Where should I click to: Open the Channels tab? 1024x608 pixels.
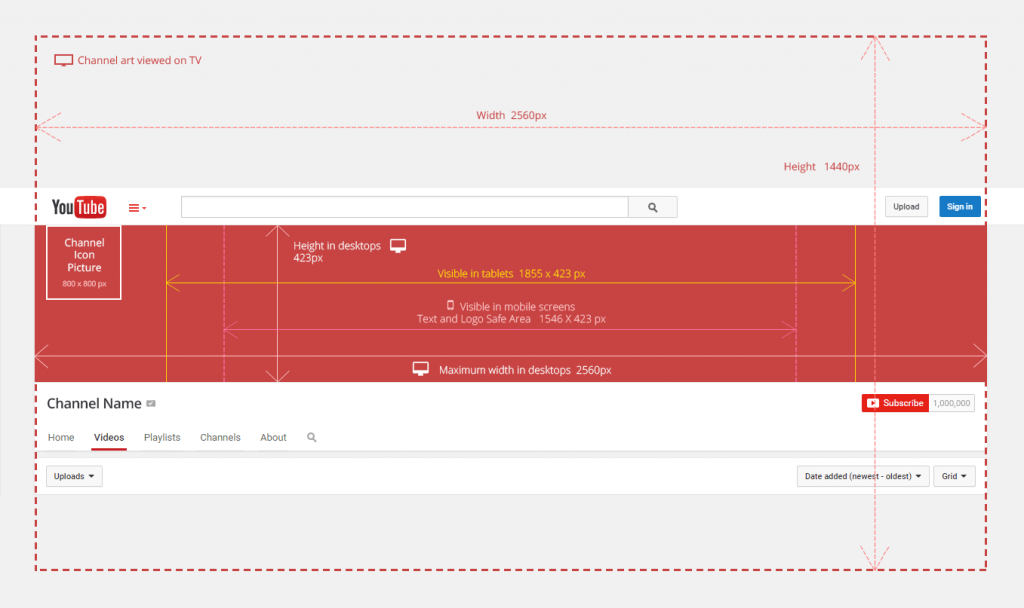coord(220,438)
